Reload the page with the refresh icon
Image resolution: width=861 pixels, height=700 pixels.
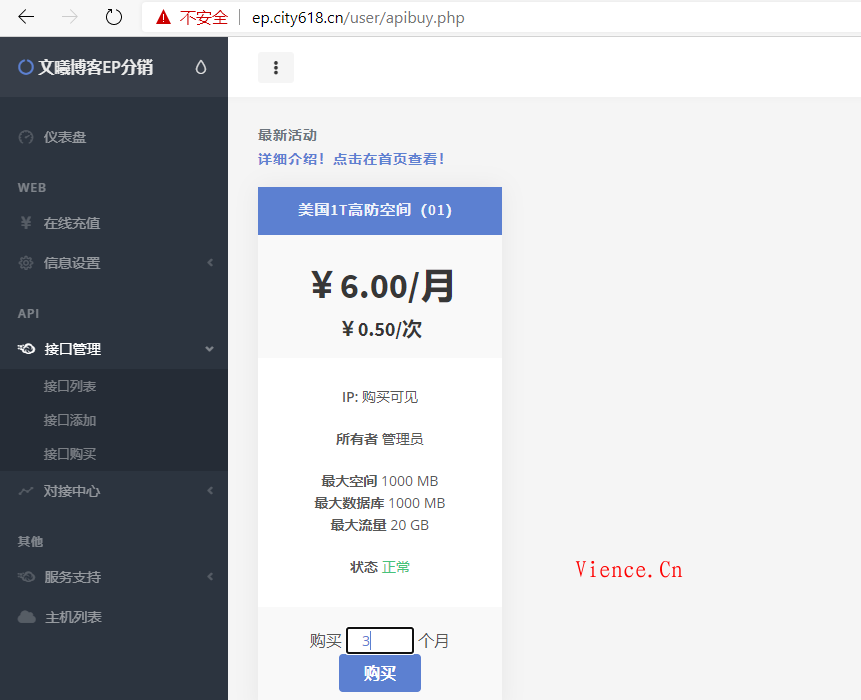113,17
